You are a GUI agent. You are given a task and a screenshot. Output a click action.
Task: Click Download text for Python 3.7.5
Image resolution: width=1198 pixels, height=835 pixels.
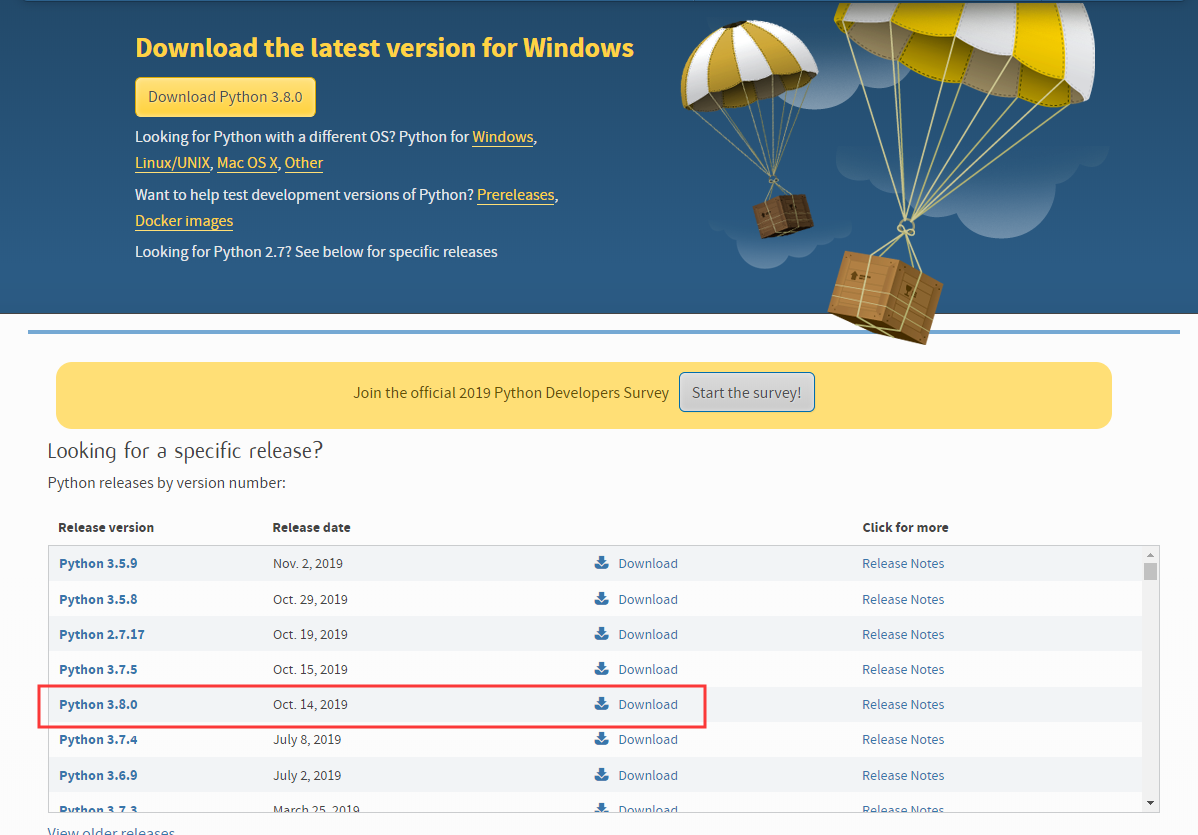(648, 670)
